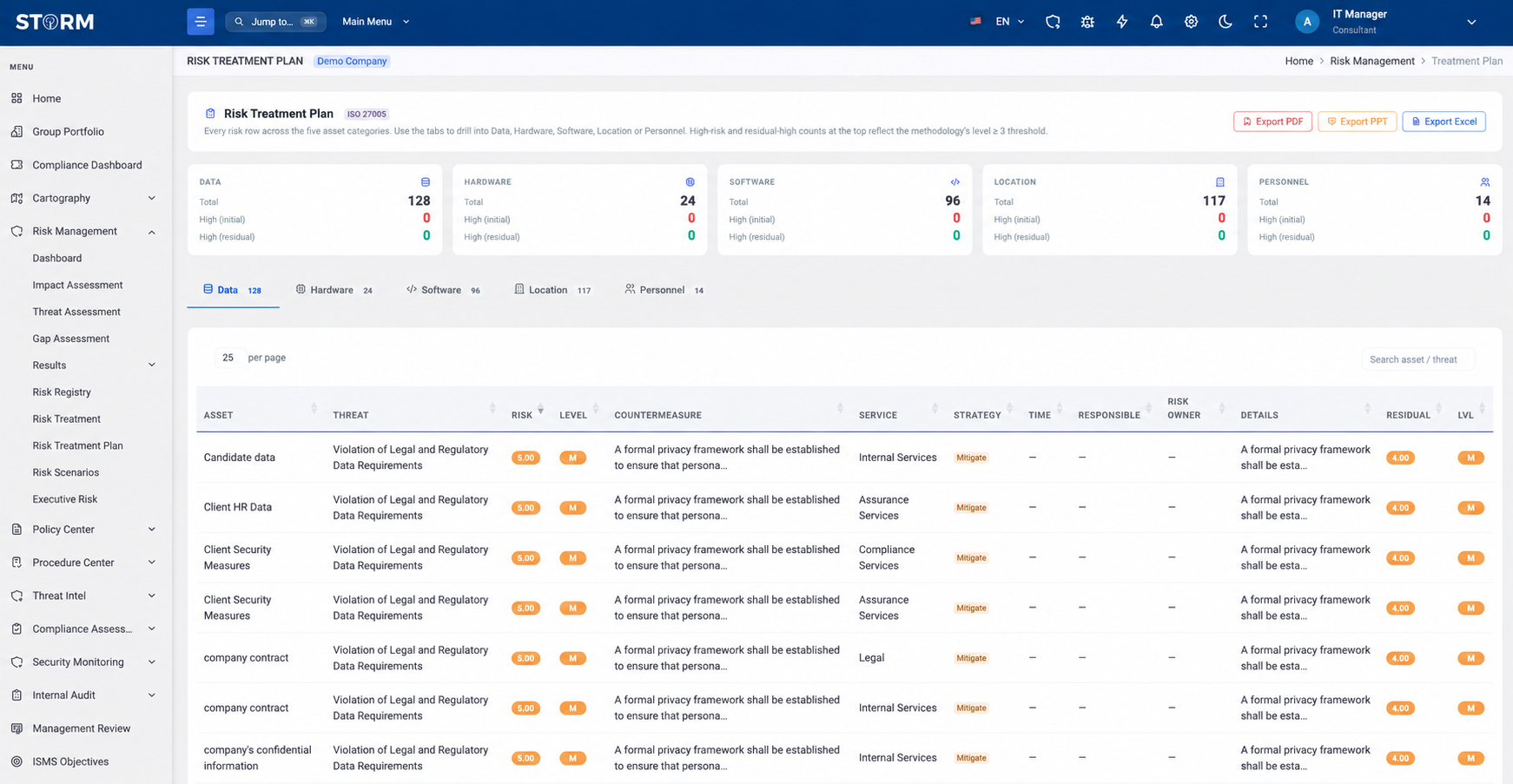Screen dimensions: 1513x784
Task: Click Compliance Dashboard sidebar icon
Action: tap(17, 164)
